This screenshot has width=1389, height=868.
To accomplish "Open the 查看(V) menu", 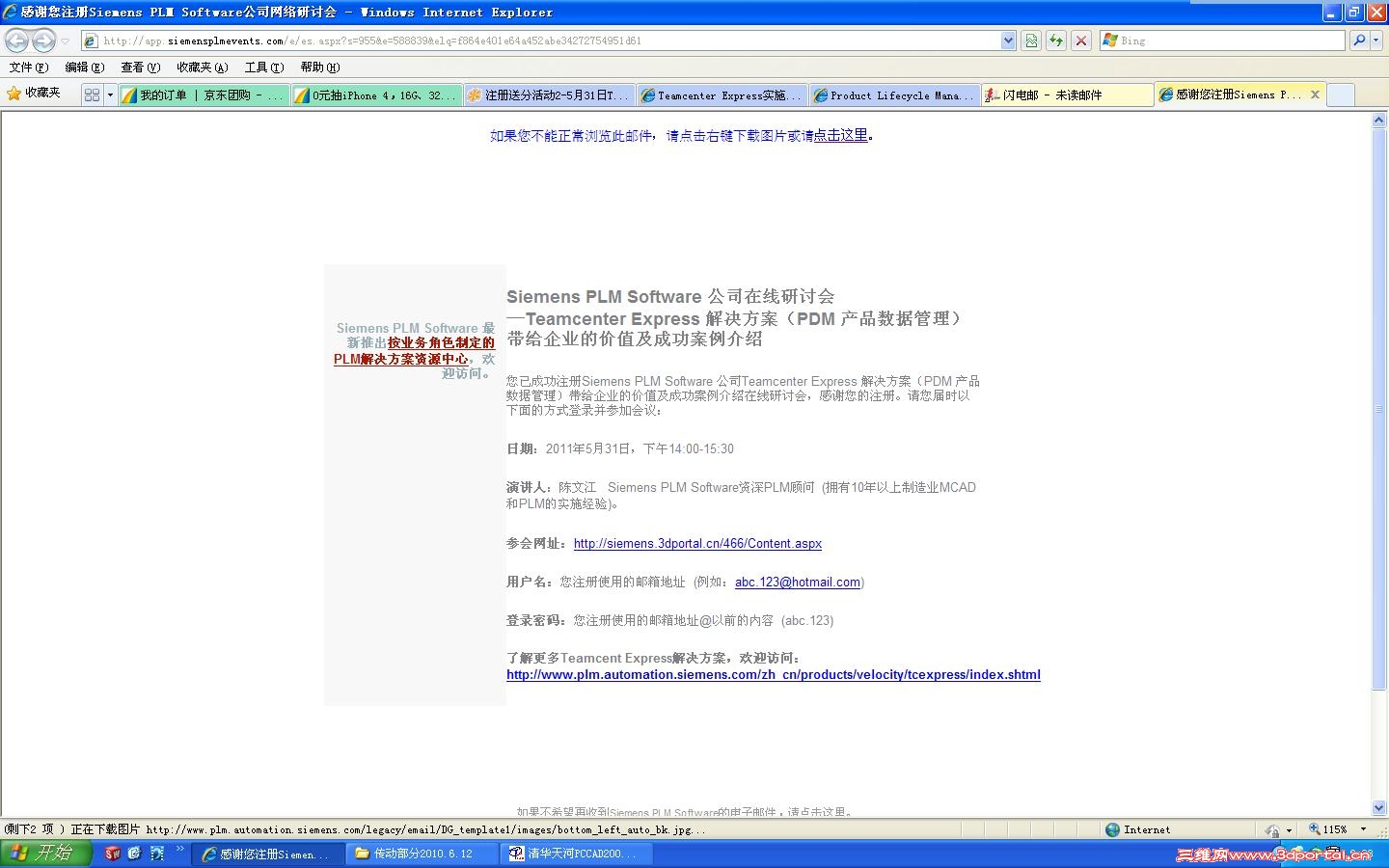I will tap(140, 68).
